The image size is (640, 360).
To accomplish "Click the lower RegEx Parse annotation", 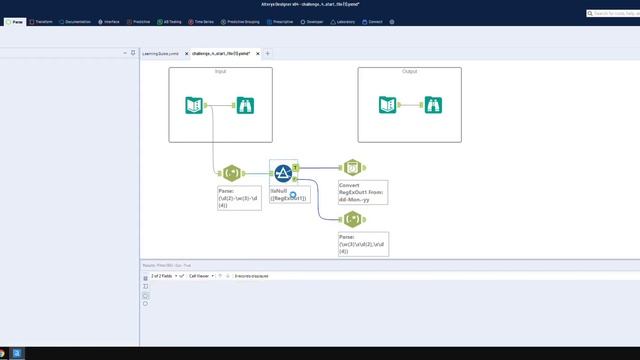I will tap(364, 244).
